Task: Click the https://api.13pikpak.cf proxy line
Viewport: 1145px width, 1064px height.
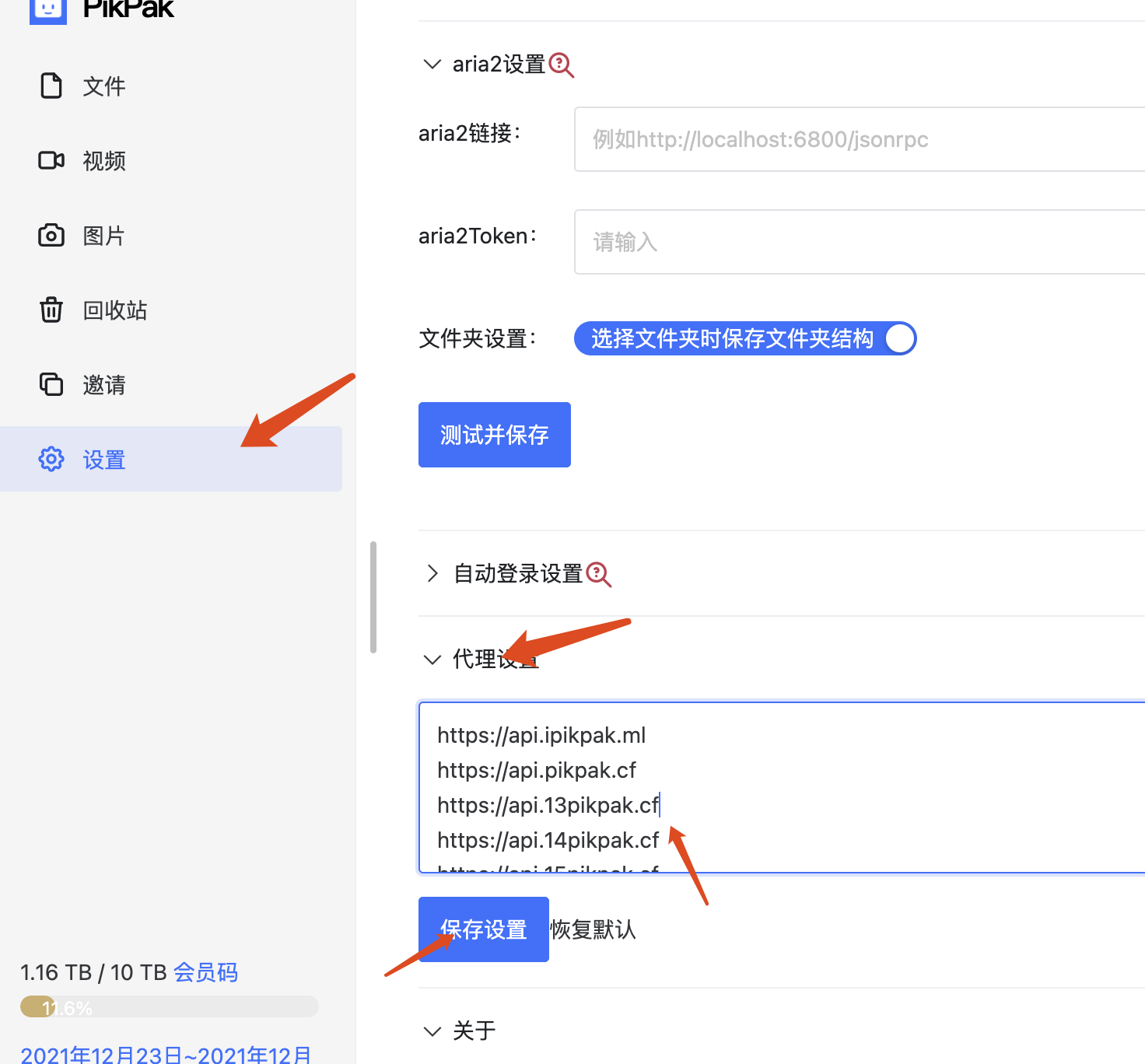Action: pyautogui.click(x=548, y=805)
